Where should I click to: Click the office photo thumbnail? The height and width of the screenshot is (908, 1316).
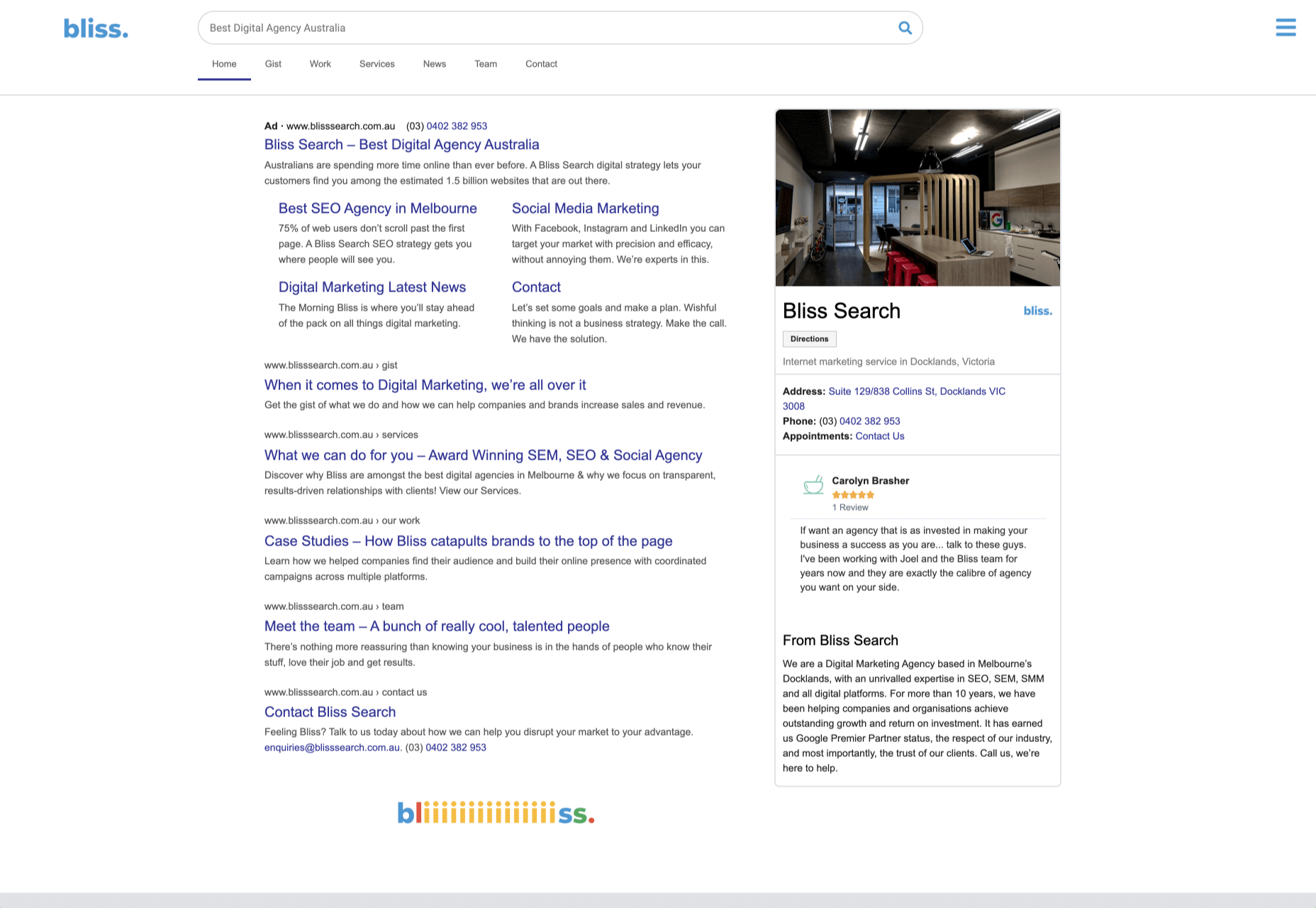coord(918,198)
